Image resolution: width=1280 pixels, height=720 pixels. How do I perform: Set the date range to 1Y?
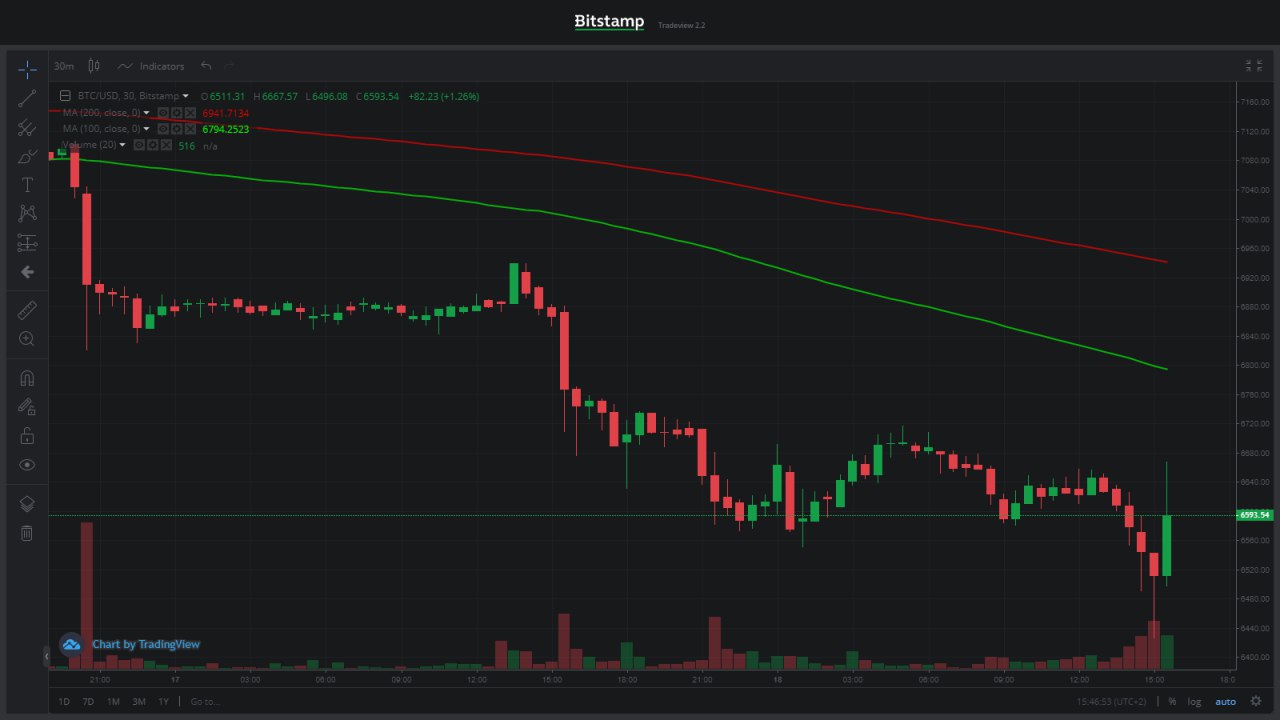tap(163, 702)
